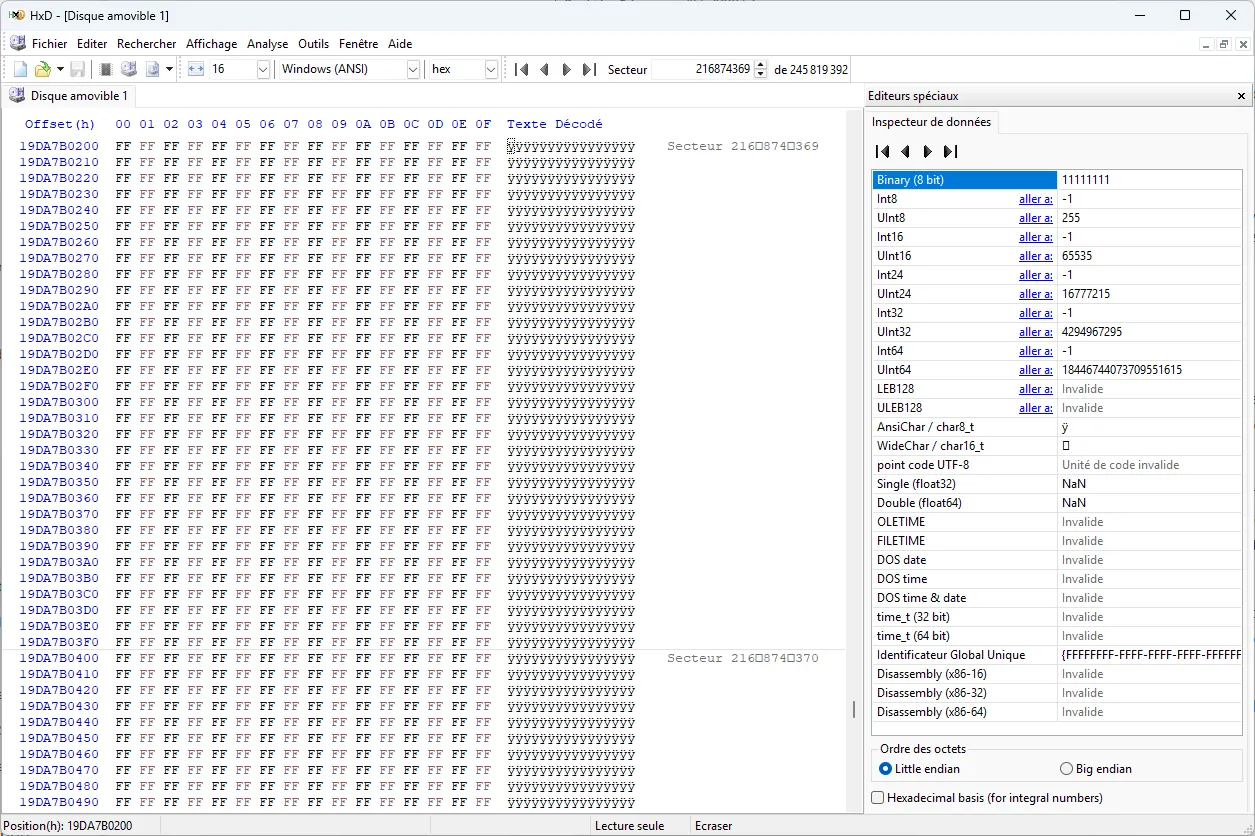This screenshot has height=836, width=1255.
Task: Close the inner document window
Action: click(1242, 44)
